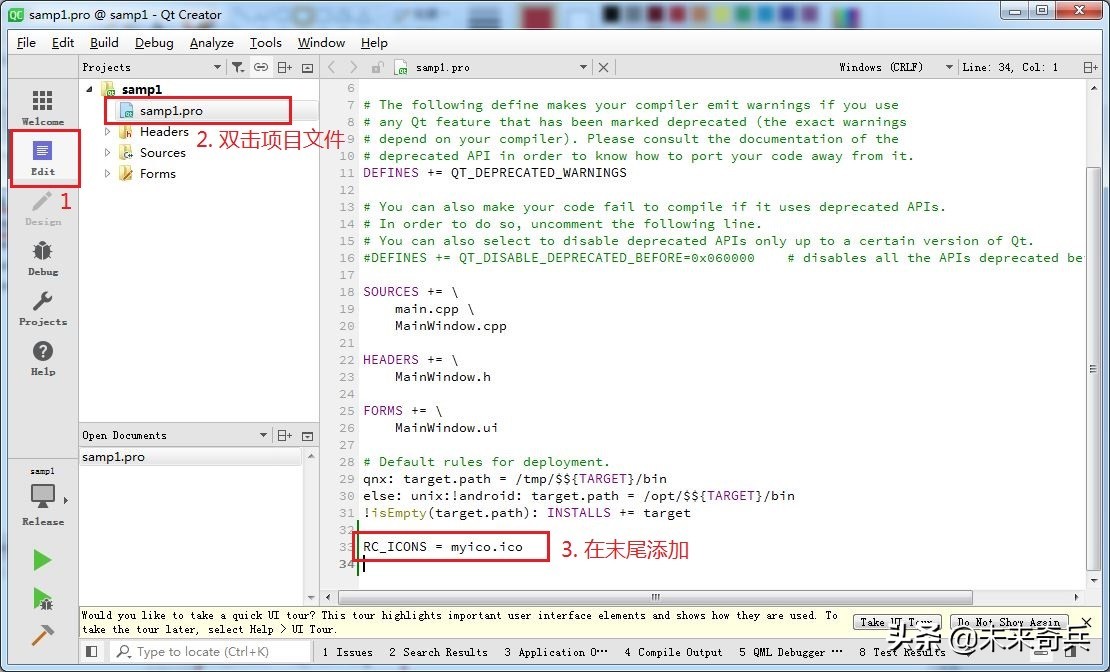Click Do Not Show Again button
1110x672 pixels.
point(1008,622)
